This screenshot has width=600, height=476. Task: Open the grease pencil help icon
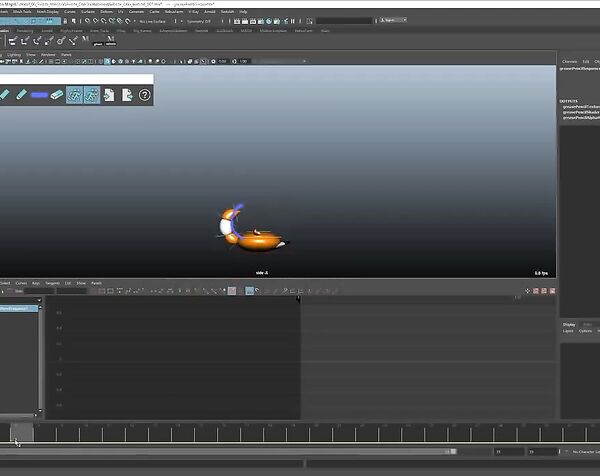click(145, 95)
